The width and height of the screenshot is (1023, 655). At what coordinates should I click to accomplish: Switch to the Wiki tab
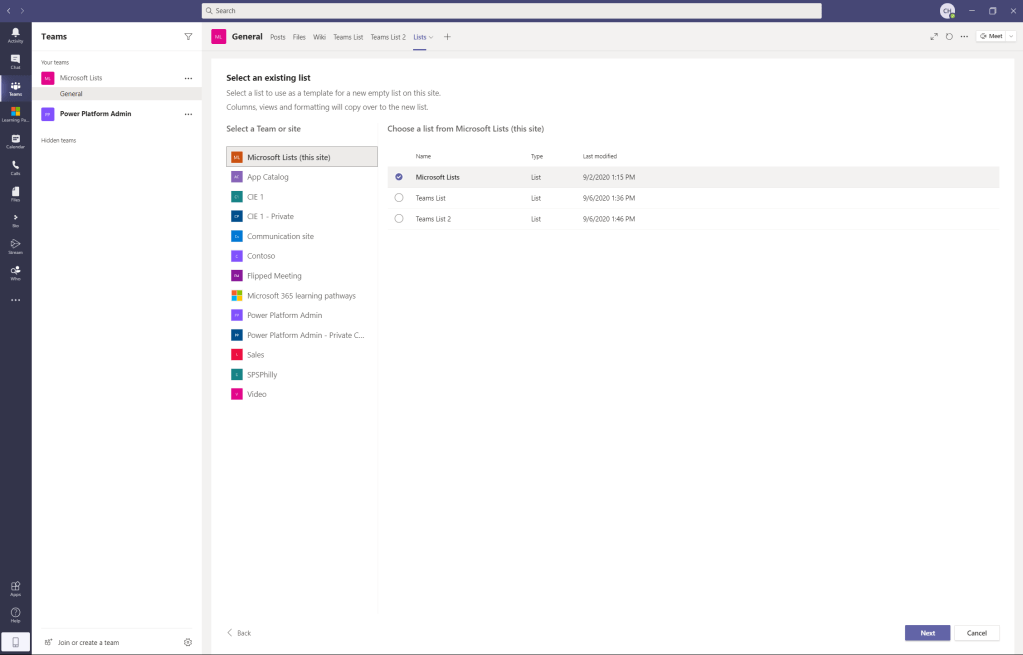pyautogui.click(x=319, y=37)
